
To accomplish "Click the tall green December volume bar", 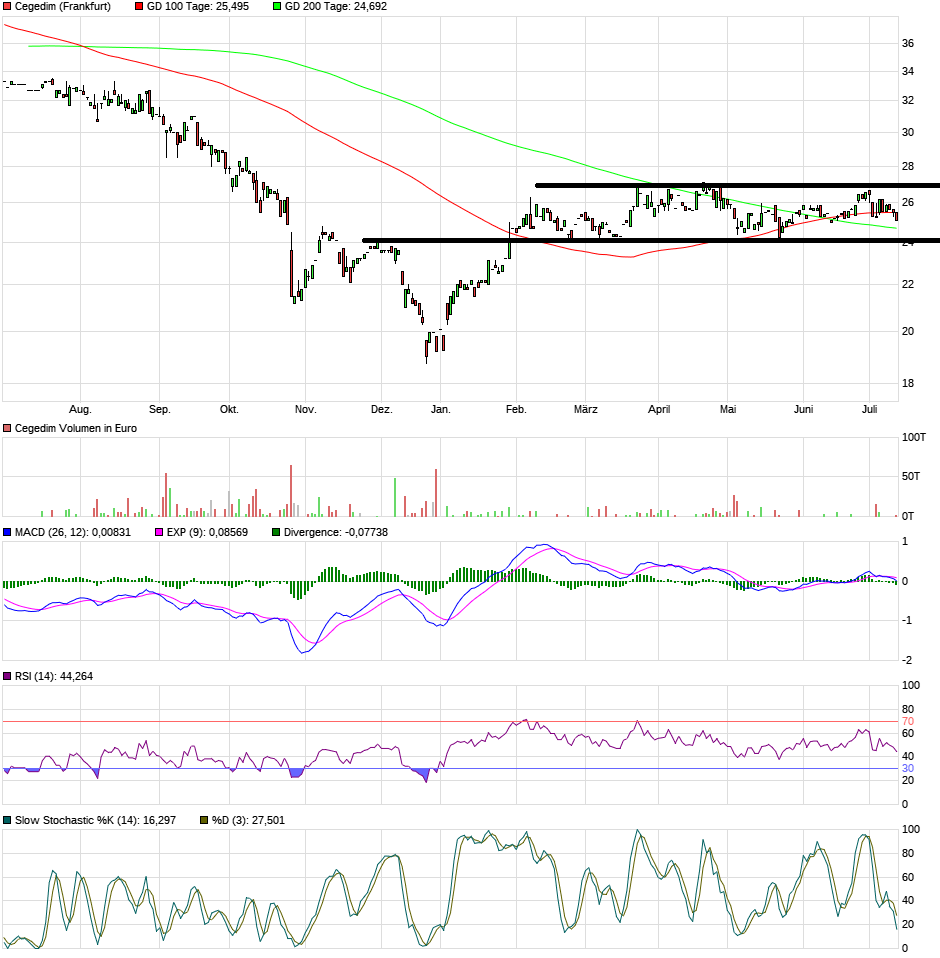I will click(x=395, y=497).
